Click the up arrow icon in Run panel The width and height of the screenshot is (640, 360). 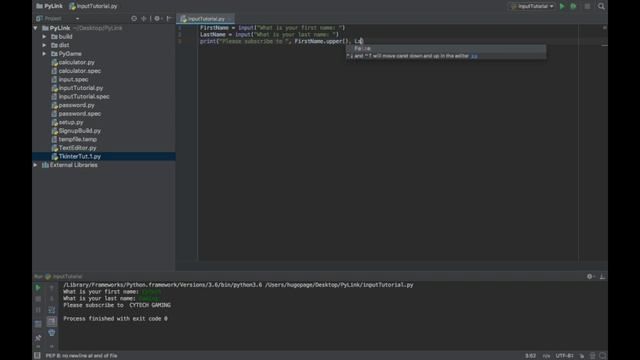(x=51, y=288)
